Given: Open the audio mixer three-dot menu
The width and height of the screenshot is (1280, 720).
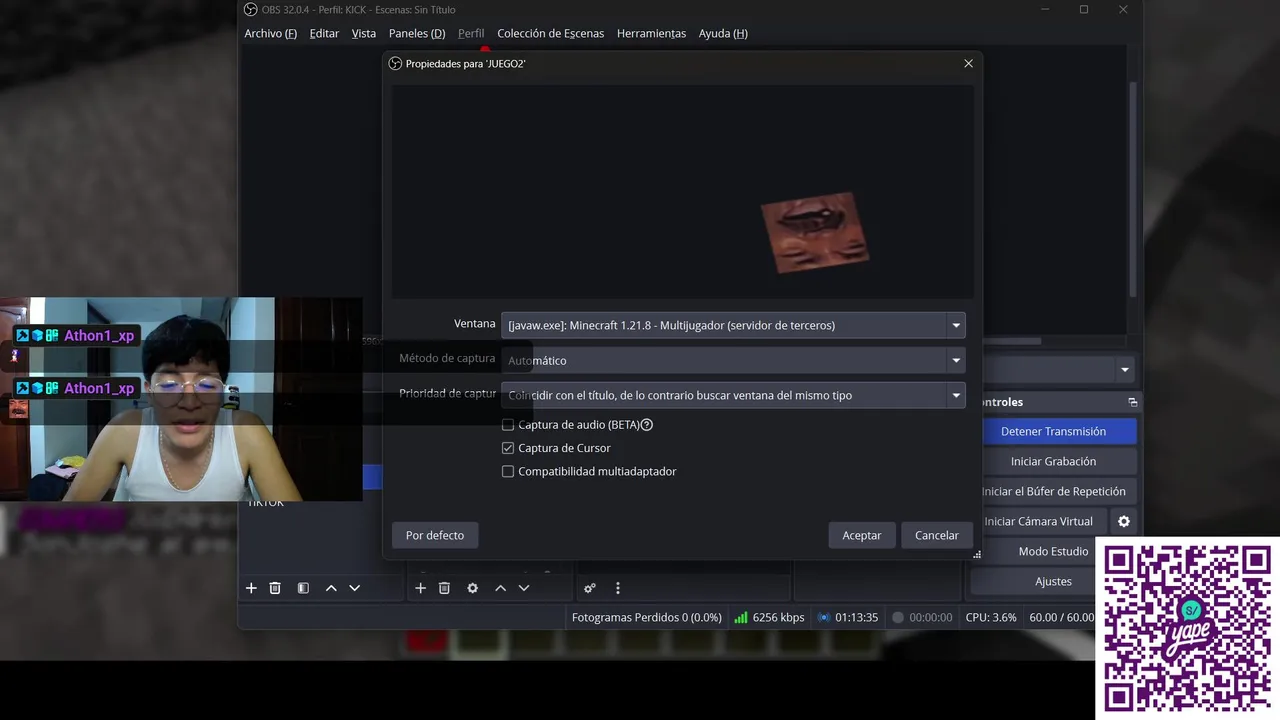Looking at the screenshot, I should [x=618, y=588].
